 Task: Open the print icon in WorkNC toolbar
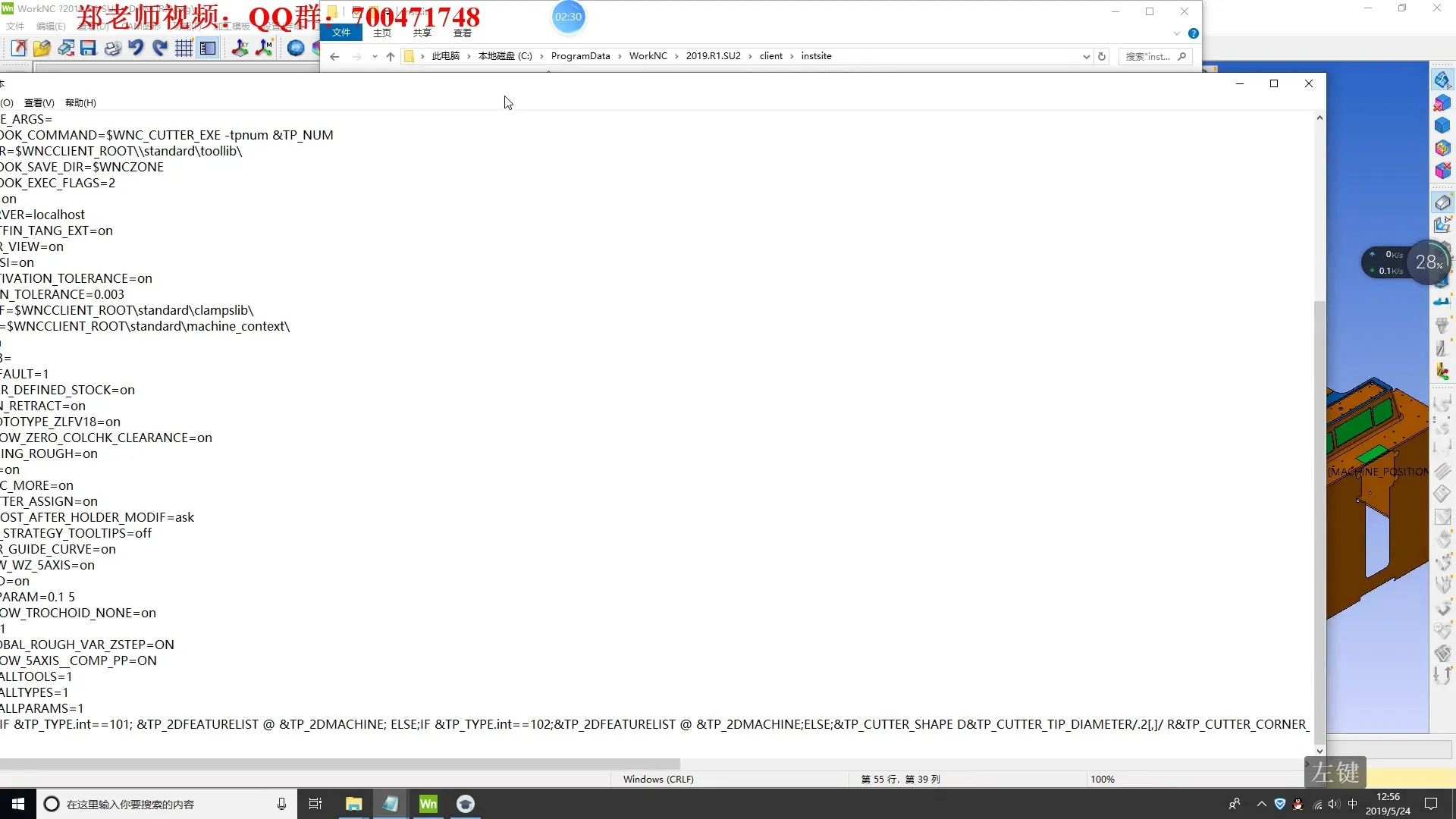pos(113,49)
